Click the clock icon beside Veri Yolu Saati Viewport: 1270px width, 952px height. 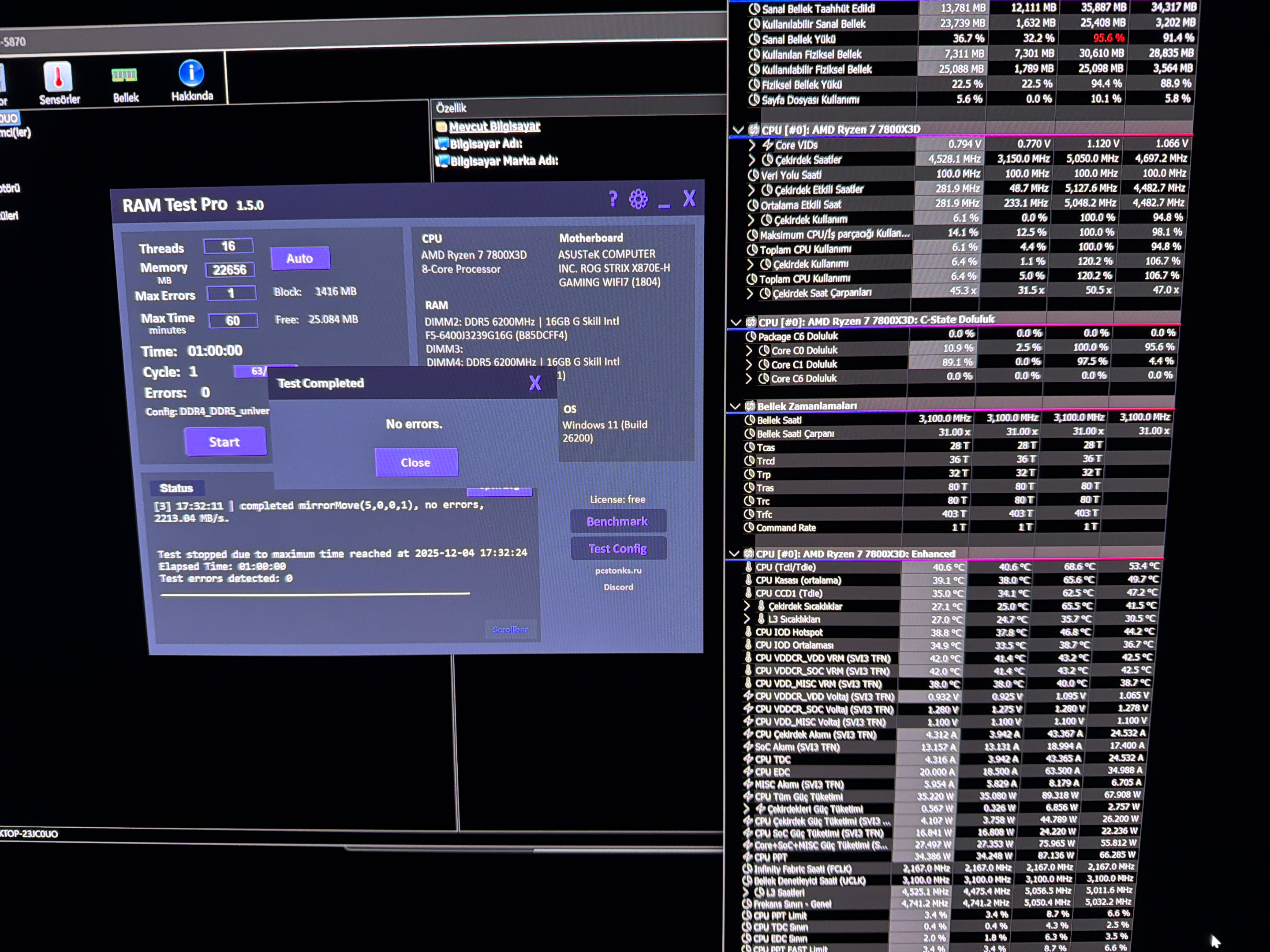(753, 175)
